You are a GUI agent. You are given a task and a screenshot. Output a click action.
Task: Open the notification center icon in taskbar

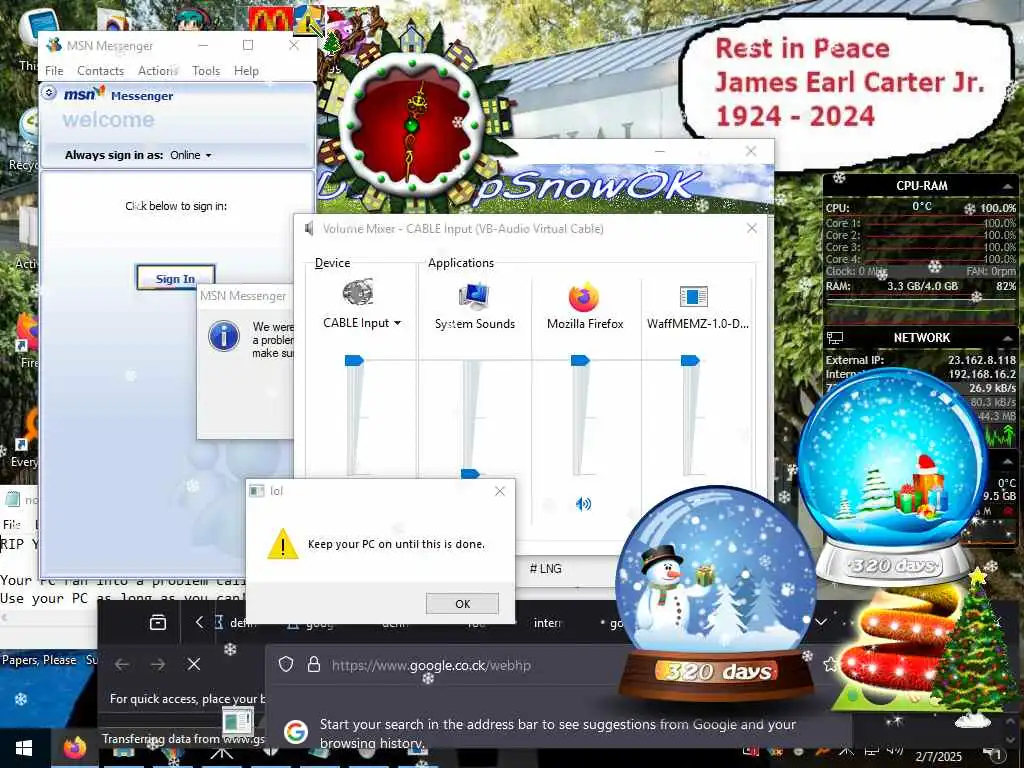tap(993, 754)
